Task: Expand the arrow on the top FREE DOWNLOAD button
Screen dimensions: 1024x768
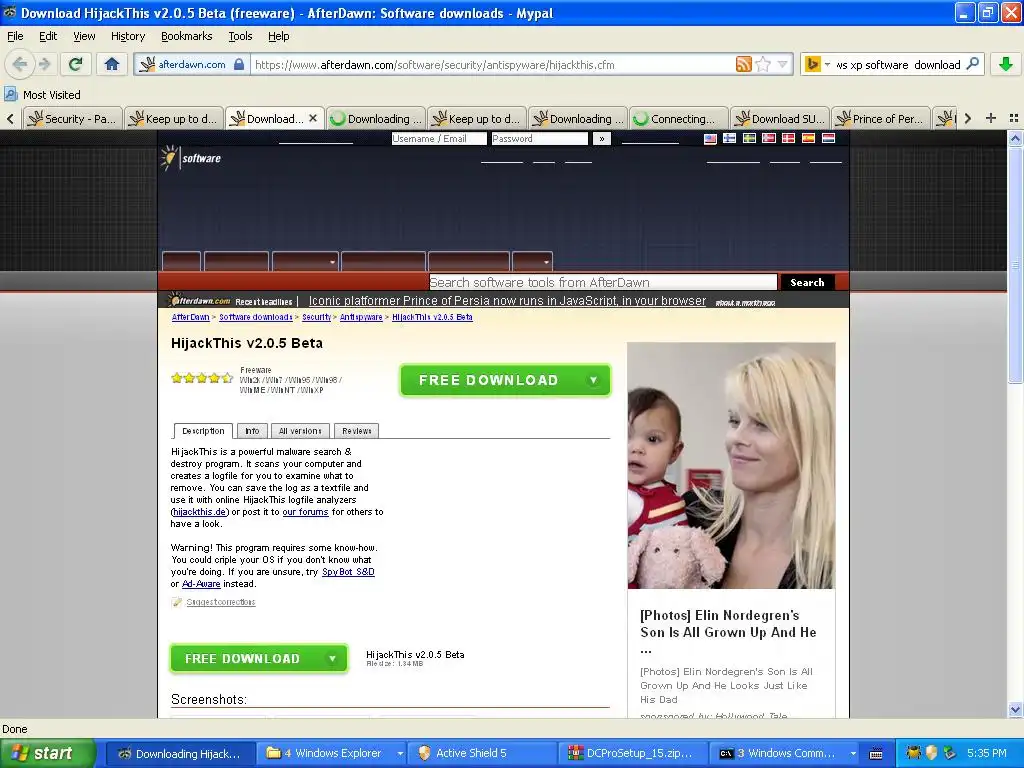Action: (x=593, y=380)
